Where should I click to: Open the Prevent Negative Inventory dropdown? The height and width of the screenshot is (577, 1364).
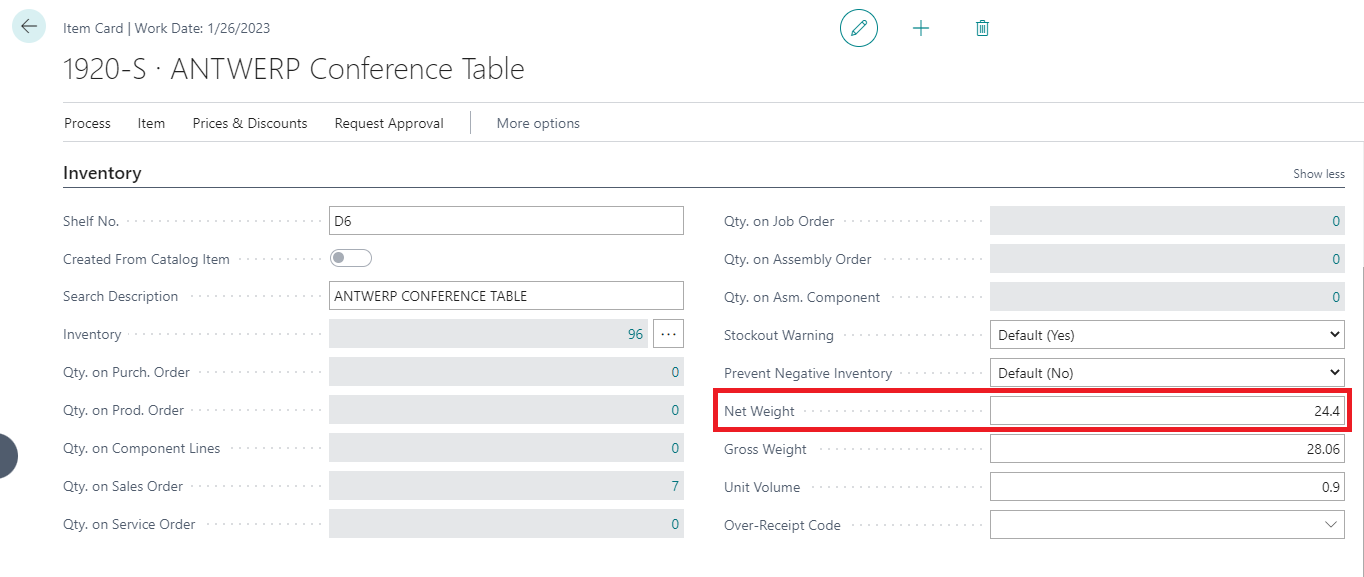[1166, 373]
